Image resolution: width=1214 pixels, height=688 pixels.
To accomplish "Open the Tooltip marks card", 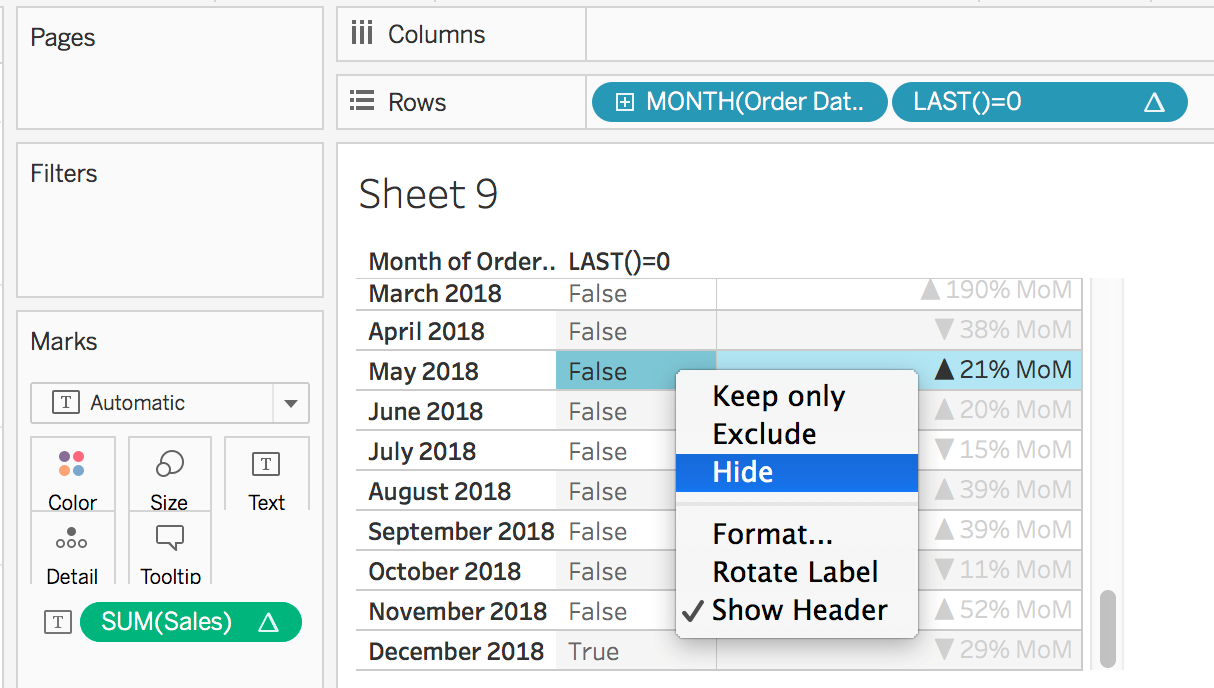I will (x=170, y=540).
